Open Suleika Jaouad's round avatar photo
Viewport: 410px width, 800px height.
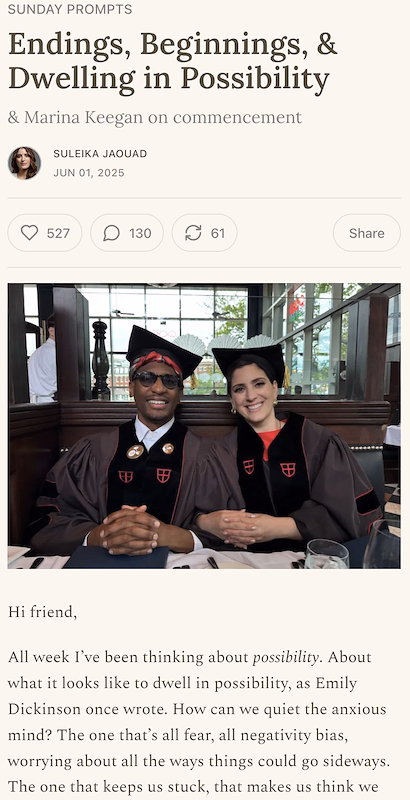(x=24, y=163)
